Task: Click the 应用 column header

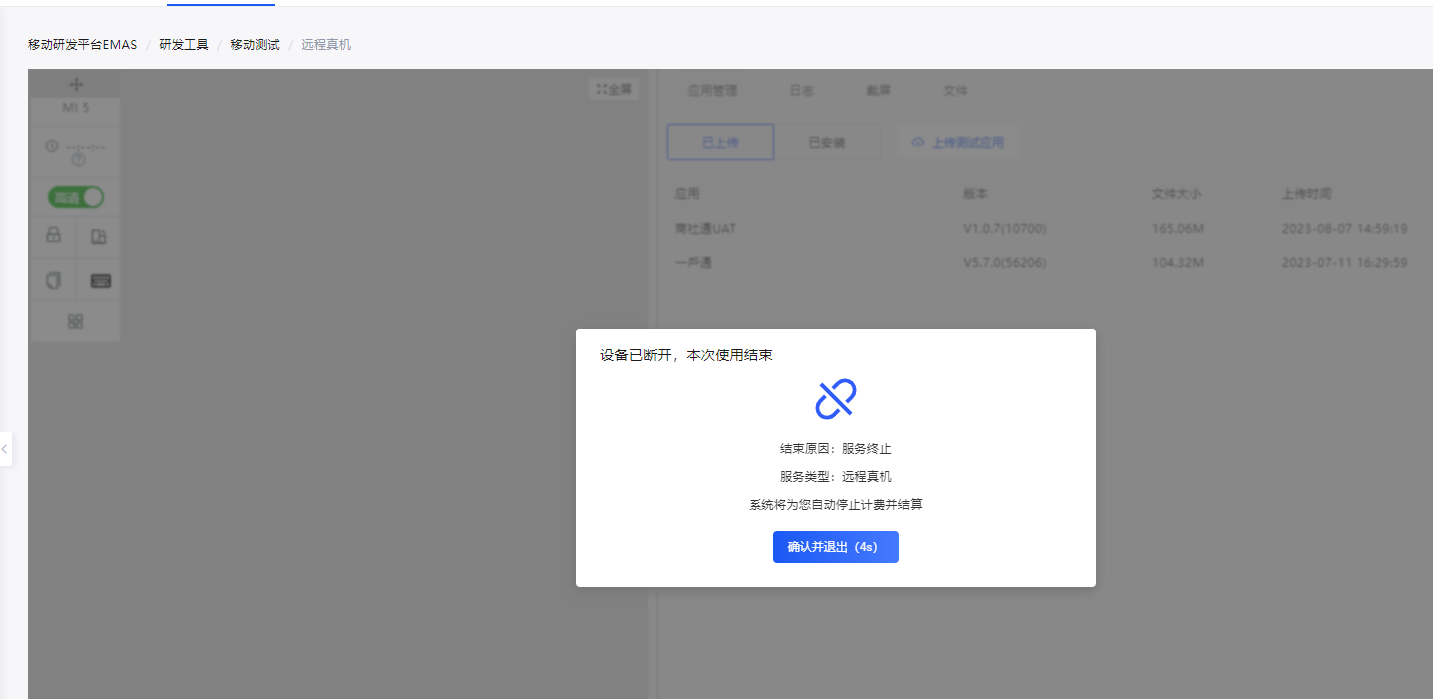Action: 687,194
